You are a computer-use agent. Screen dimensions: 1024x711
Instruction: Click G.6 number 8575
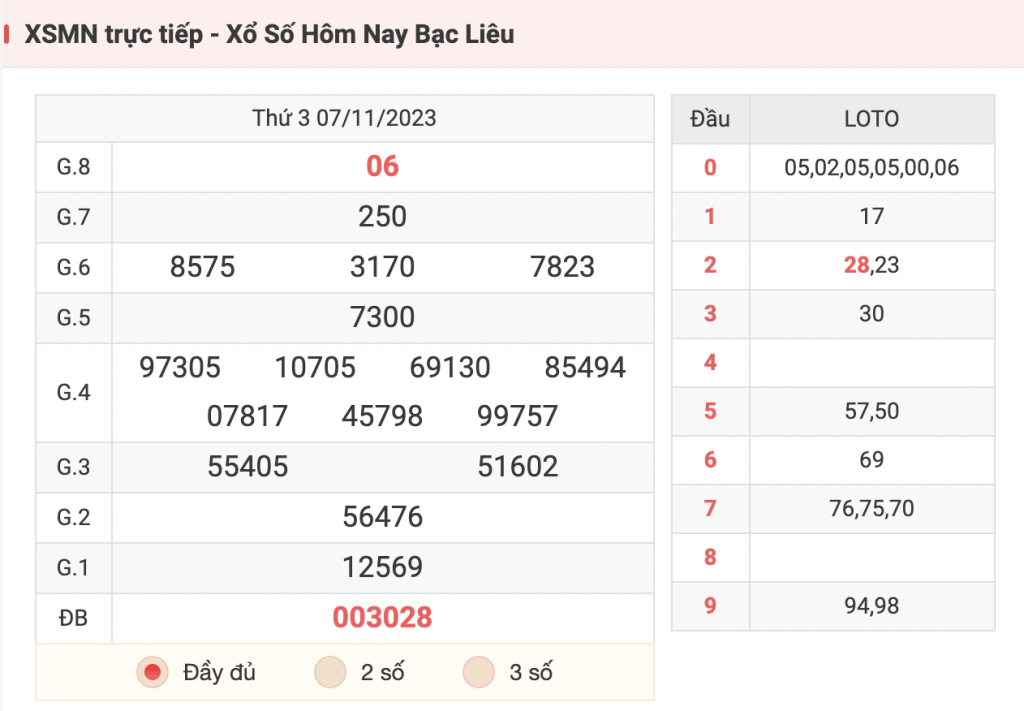click(202, 267)
